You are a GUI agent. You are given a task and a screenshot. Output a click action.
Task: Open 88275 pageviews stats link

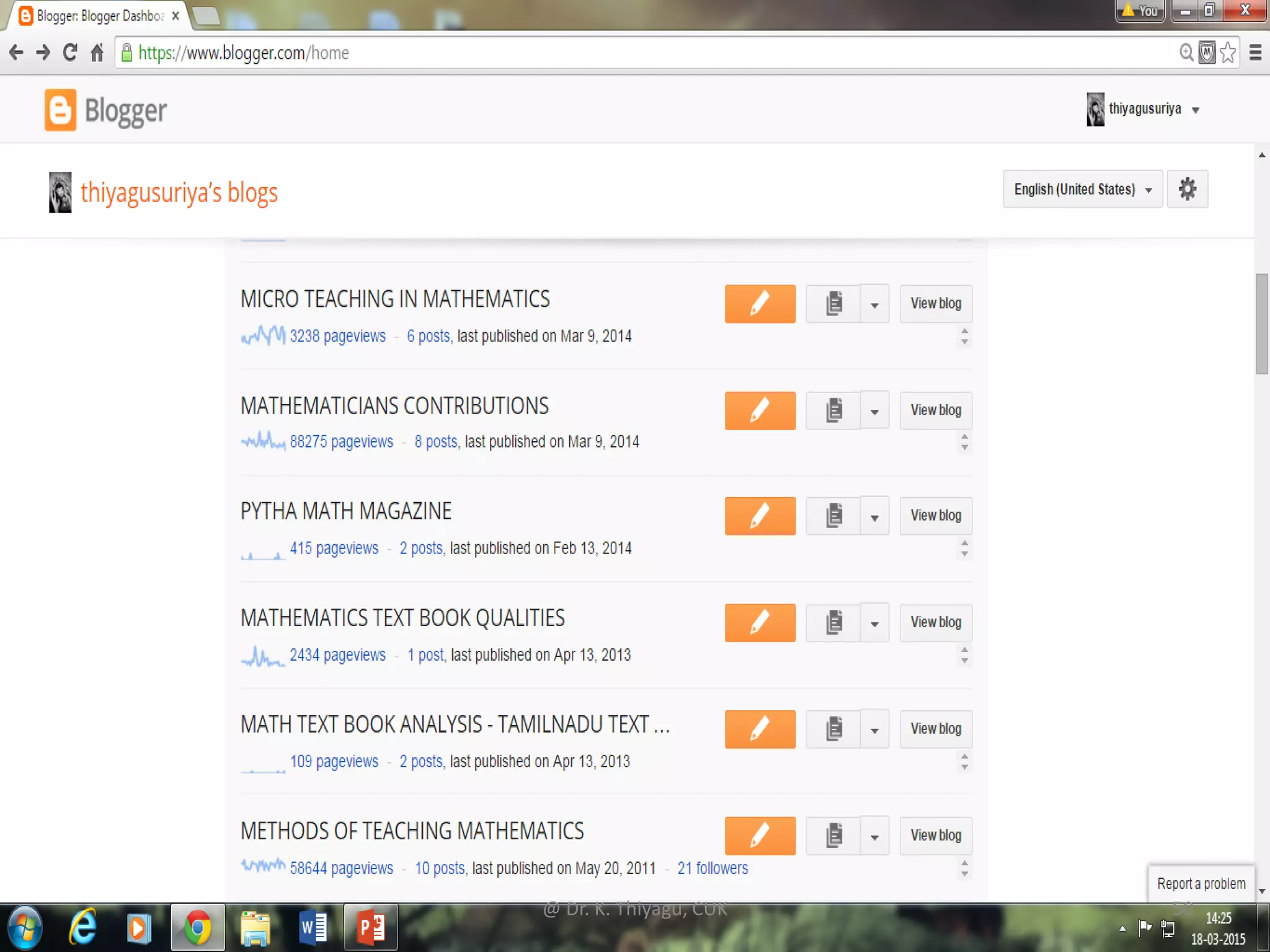341,441
